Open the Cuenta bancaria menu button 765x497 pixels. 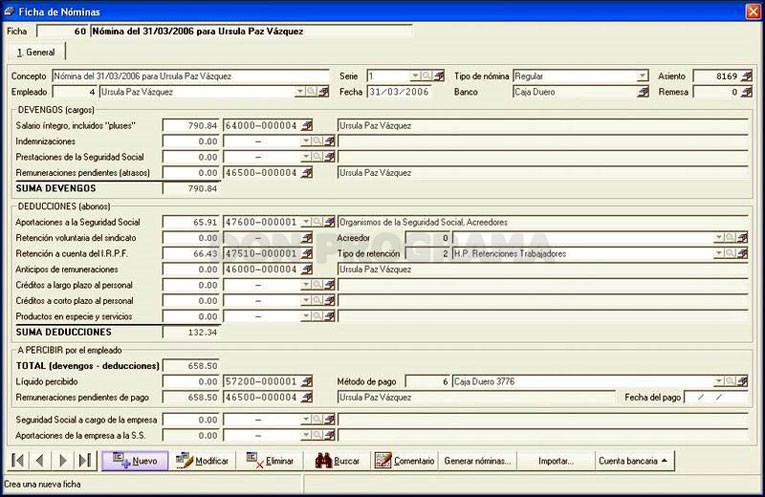(x=634, y=461)
